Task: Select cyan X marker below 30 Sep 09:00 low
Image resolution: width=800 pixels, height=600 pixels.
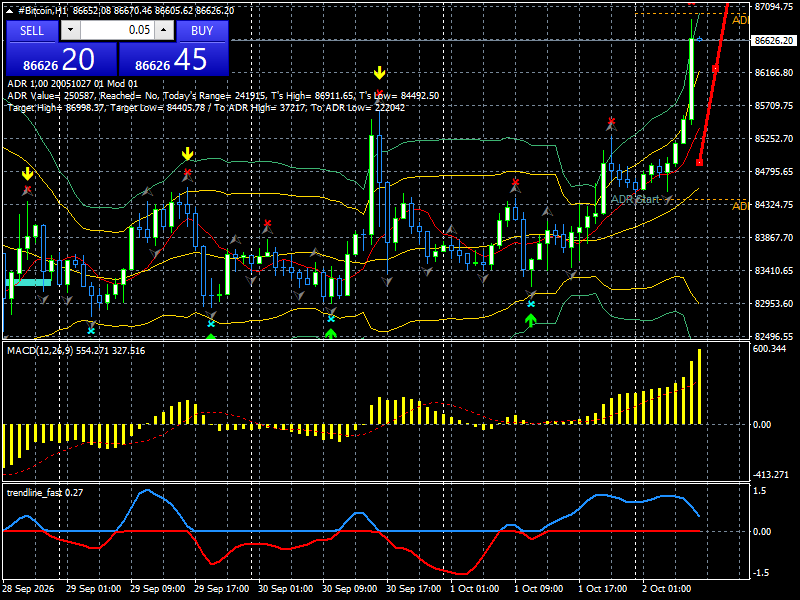Action: tap(331, 319)
